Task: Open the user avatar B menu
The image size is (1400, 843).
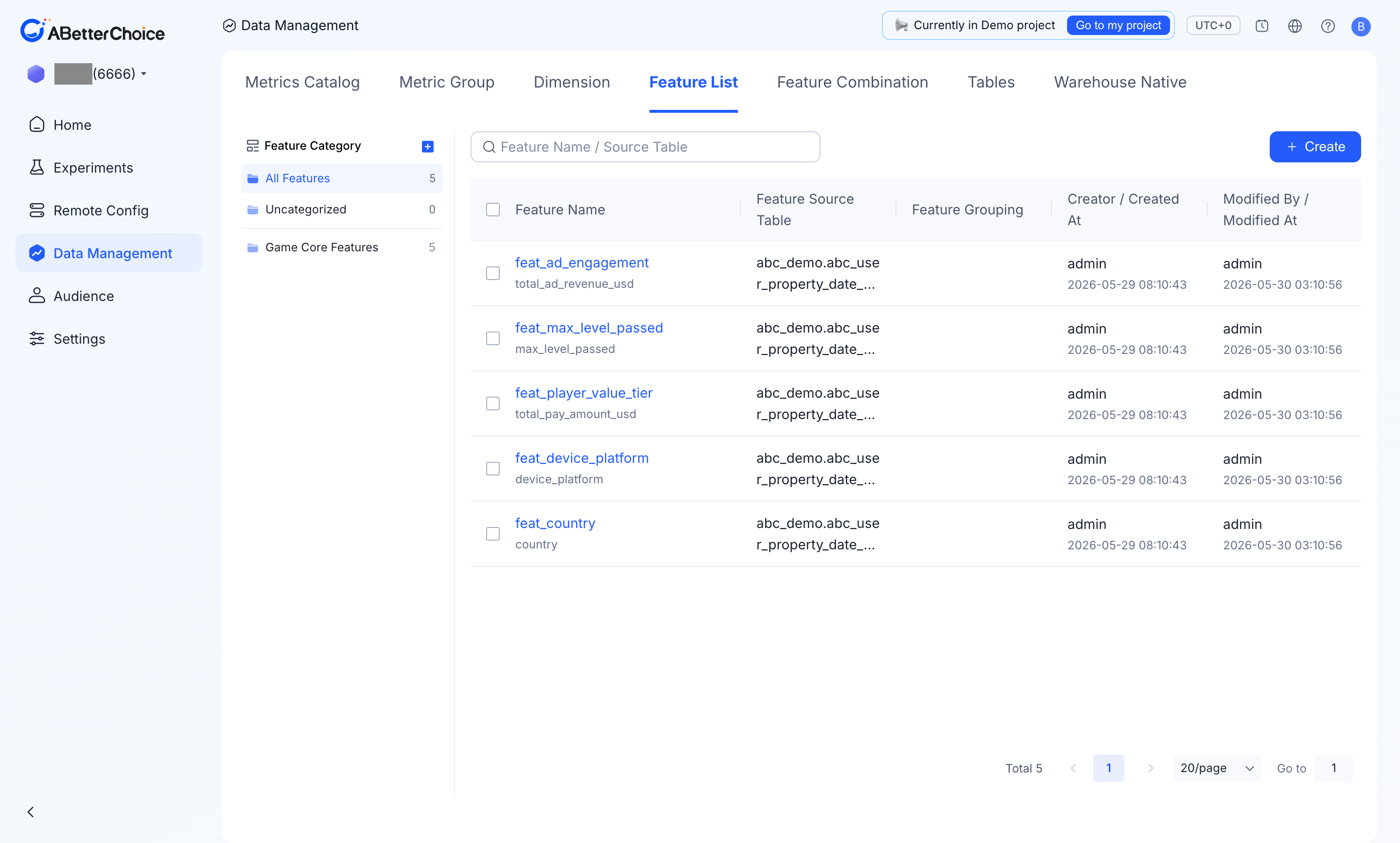Action: coord(1361,26)
